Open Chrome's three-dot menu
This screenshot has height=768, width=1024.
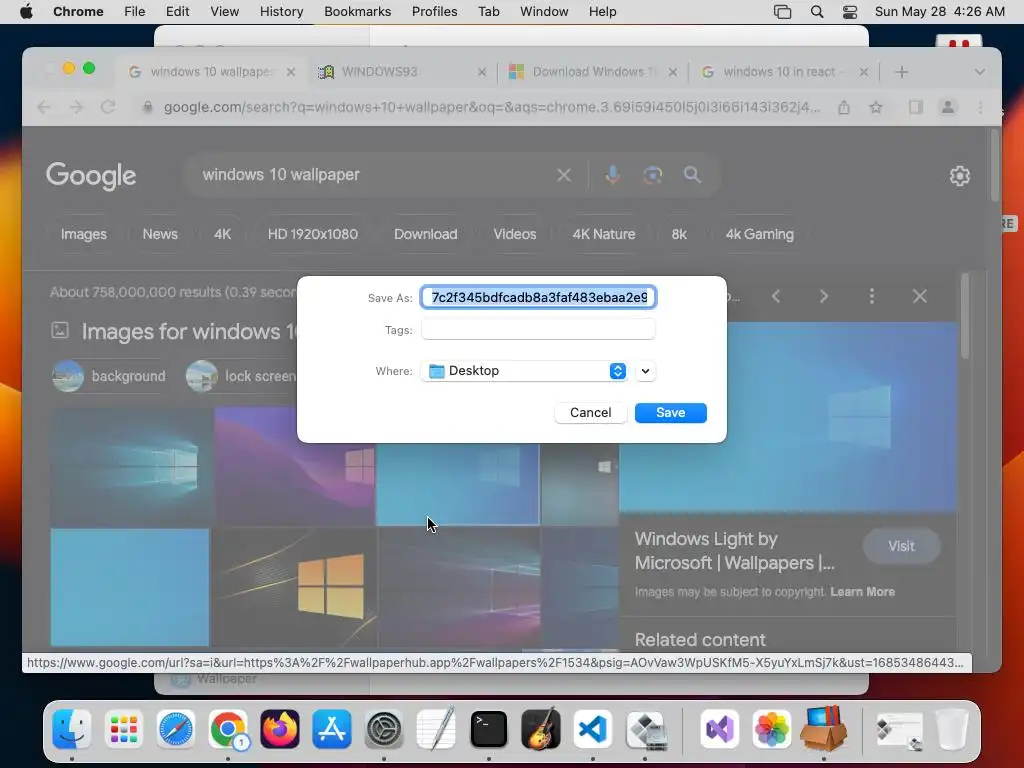980,107
